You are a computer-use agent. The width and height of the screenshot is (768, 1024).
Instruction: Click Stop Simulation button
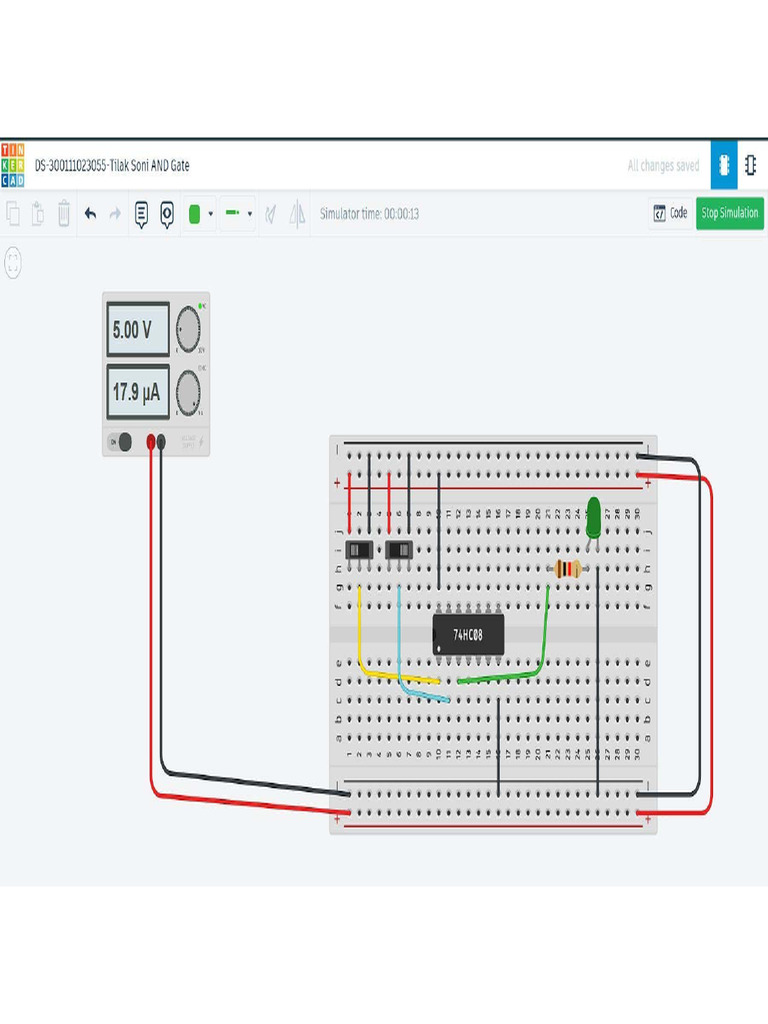coord(729,213)
